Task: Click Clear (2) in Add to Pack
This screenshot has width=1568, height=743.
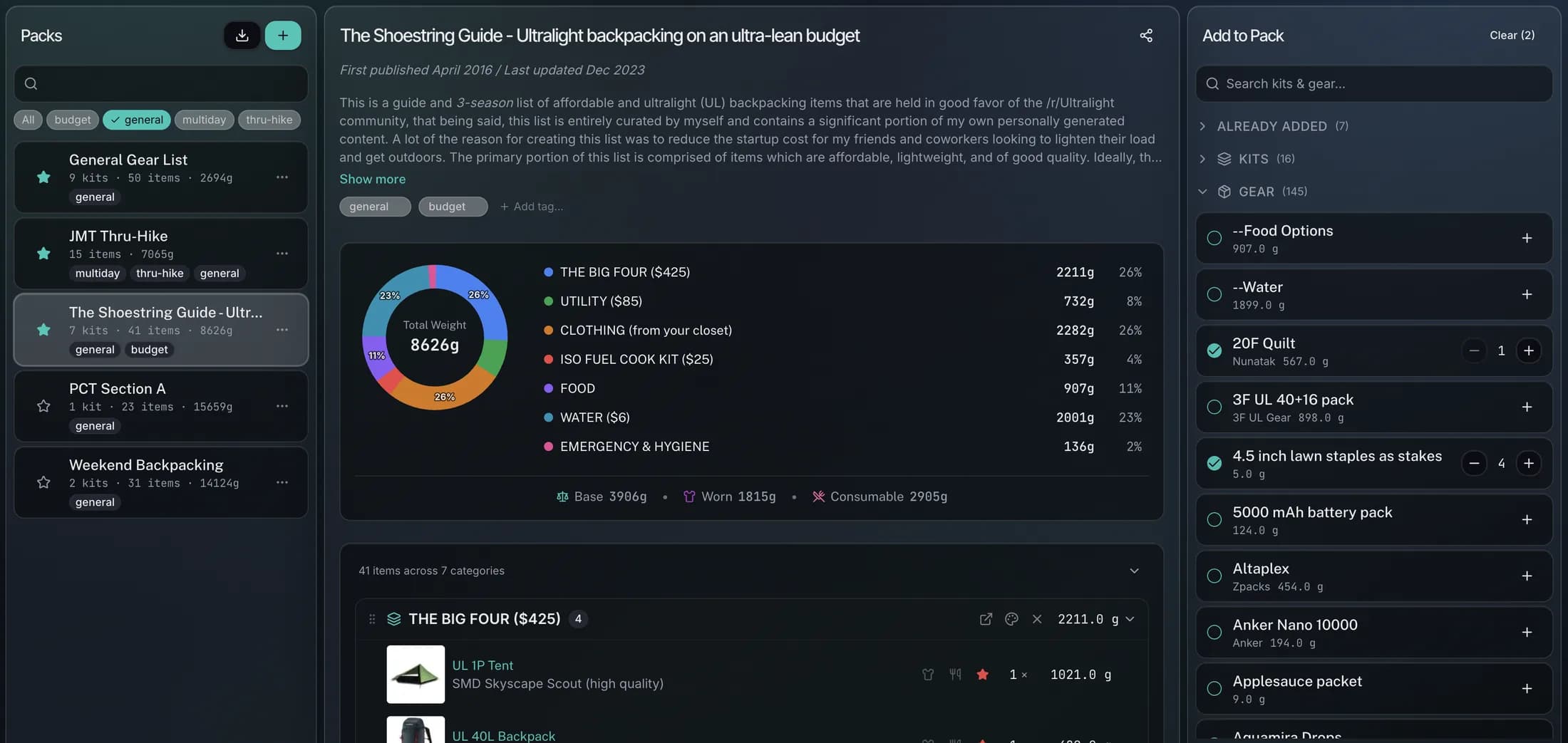Action: tap(1512, 35)
